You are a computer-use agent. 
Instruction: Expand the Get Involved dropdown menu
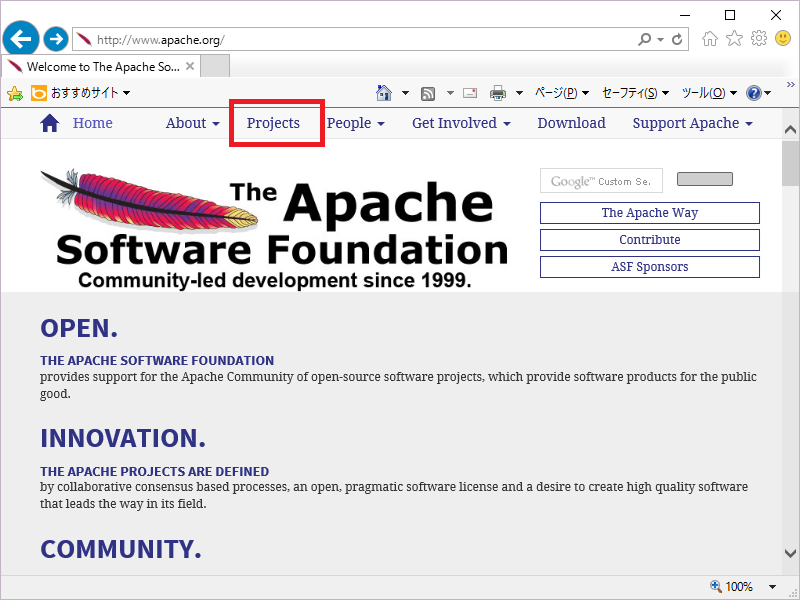click(x=461, y=123)
